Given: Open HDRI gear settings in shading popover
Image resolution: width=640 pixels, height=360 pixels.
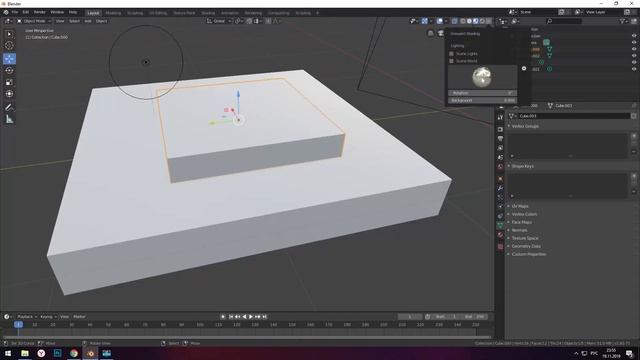Looking at the screenshot, I should [x=524, y=69].
